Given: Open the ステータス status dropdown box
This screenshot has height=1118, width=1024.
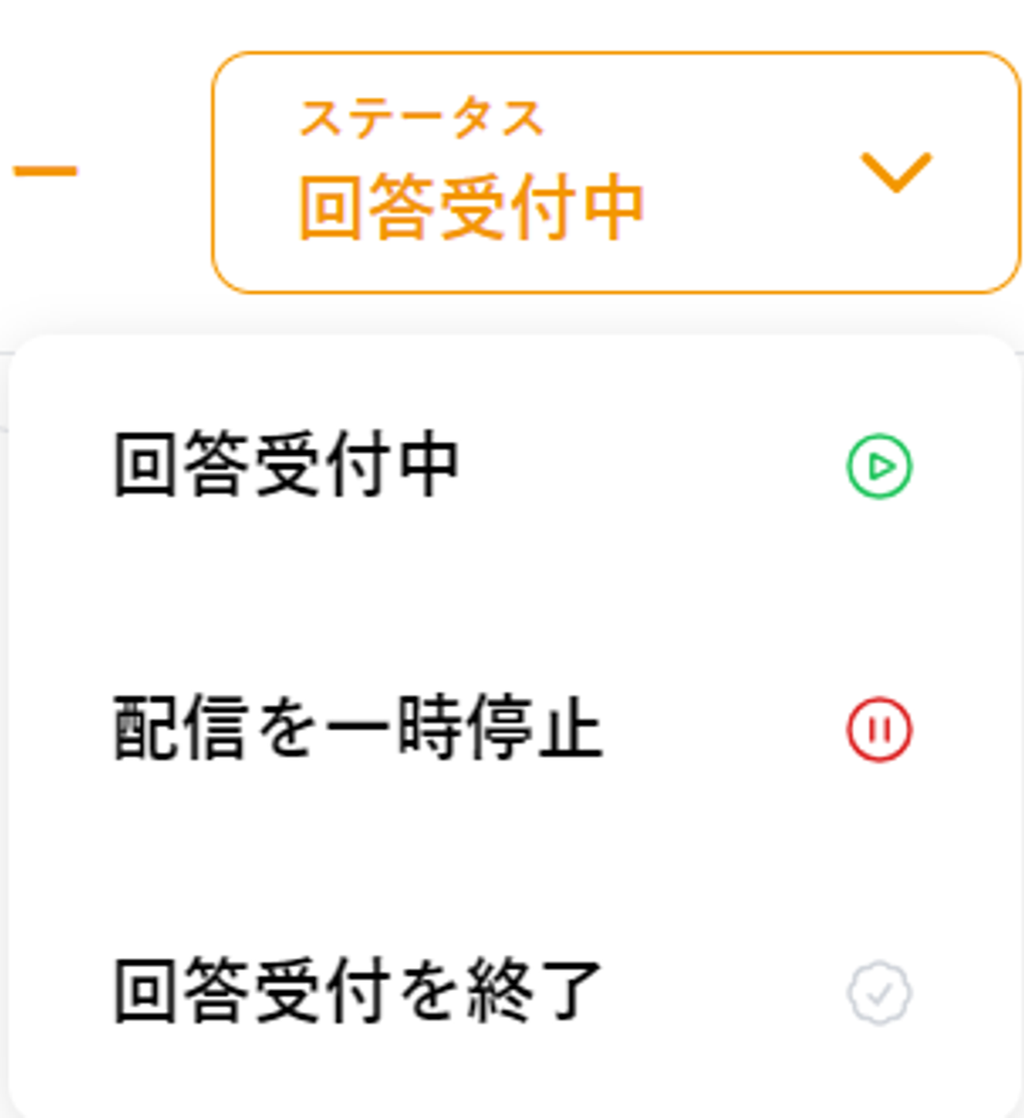Looking at the screenshot, I should [615, 172].
